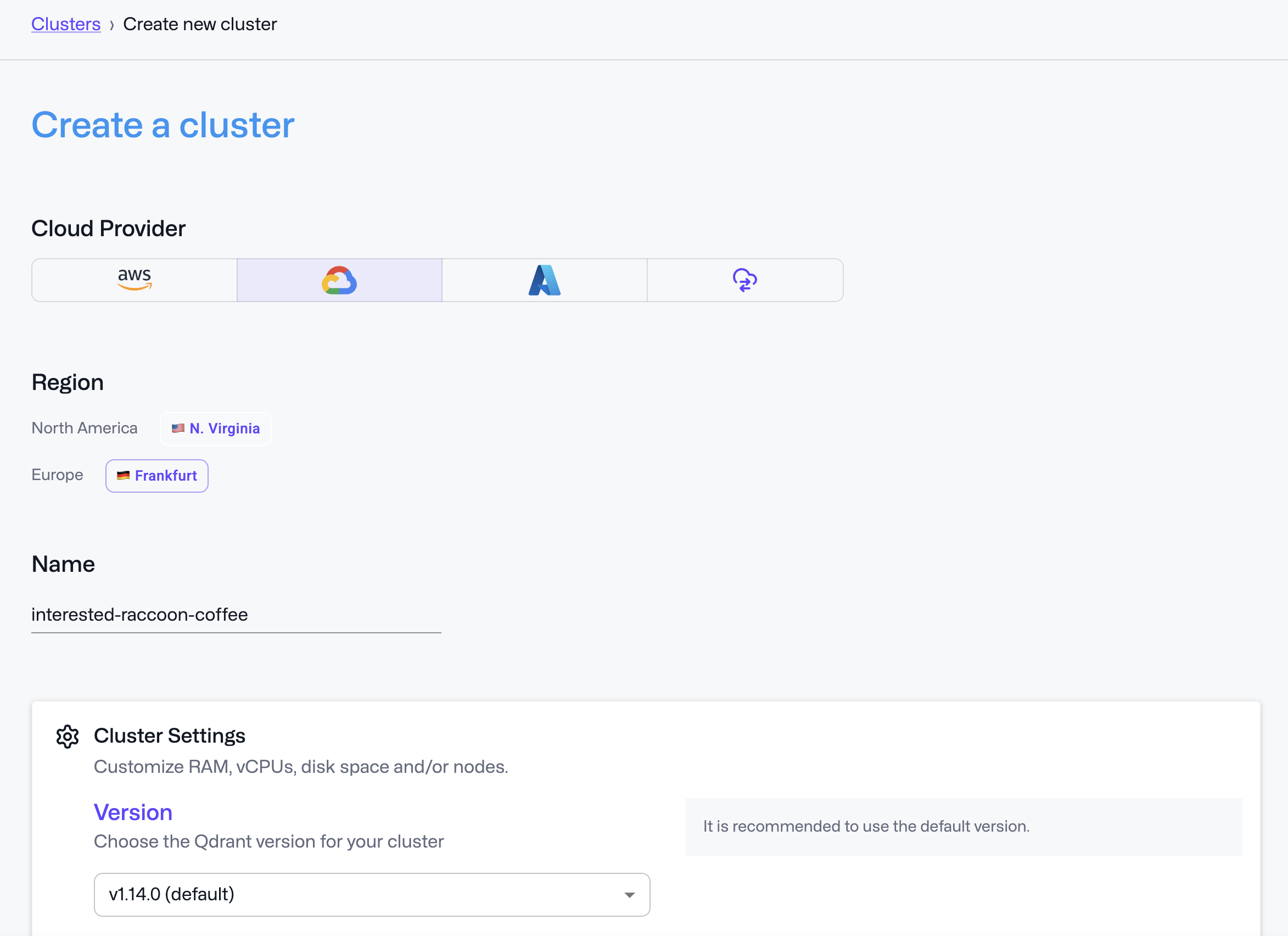Click the recommended version info box

pyautogui.click(x=964, y=827)
